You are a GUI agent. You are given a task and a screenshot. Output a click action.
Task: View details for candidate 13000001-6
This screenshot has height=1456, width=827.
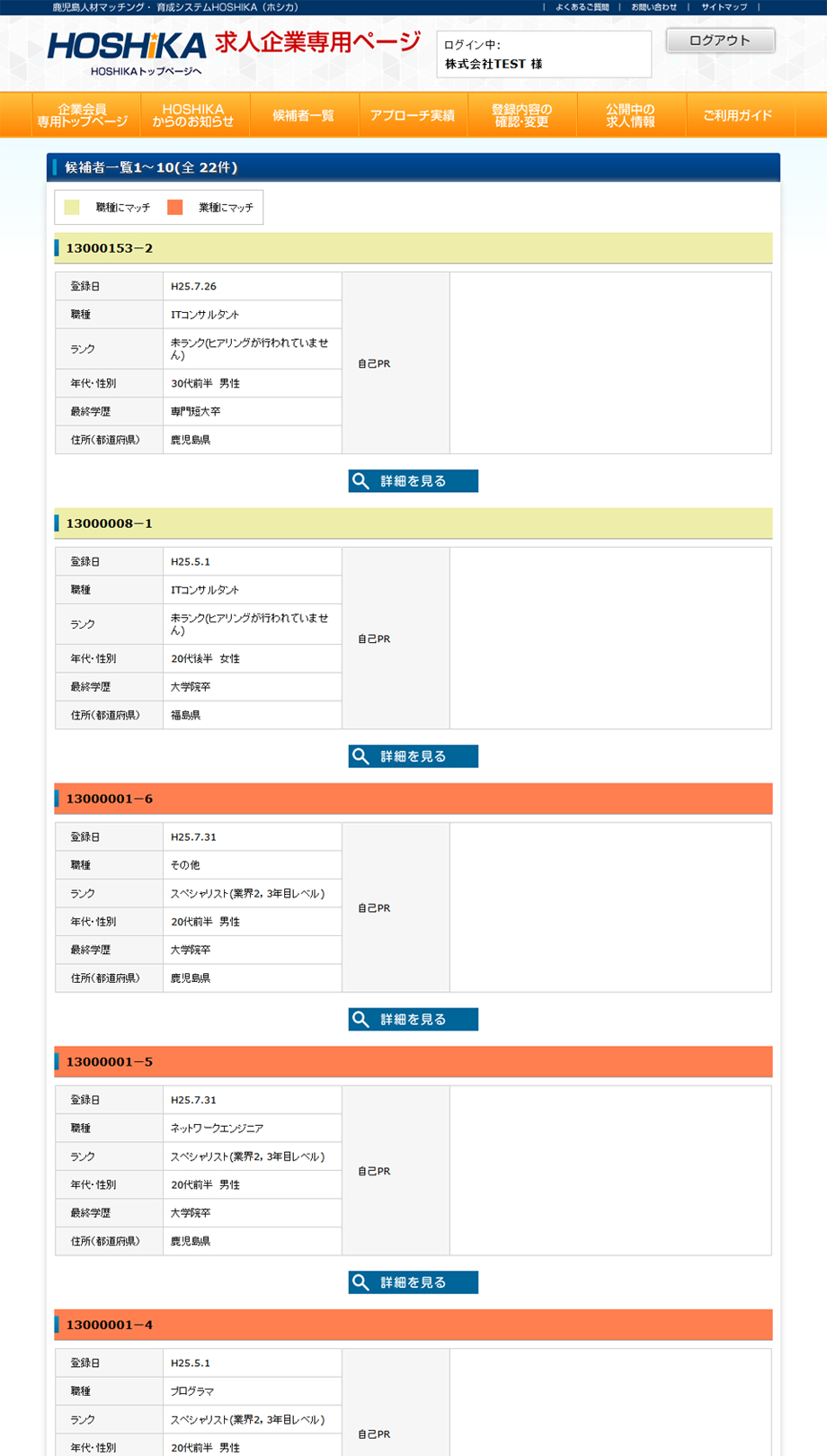[413, 1019]
